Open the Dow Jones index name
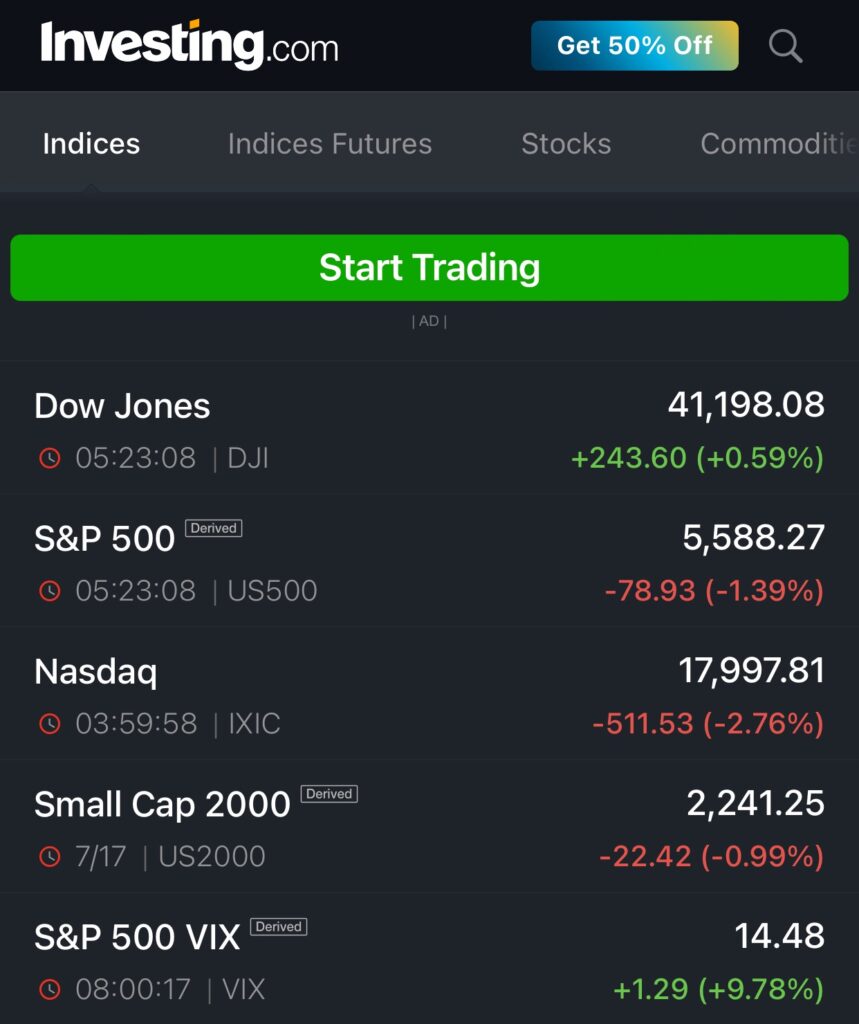 click(x=122, y=406)
